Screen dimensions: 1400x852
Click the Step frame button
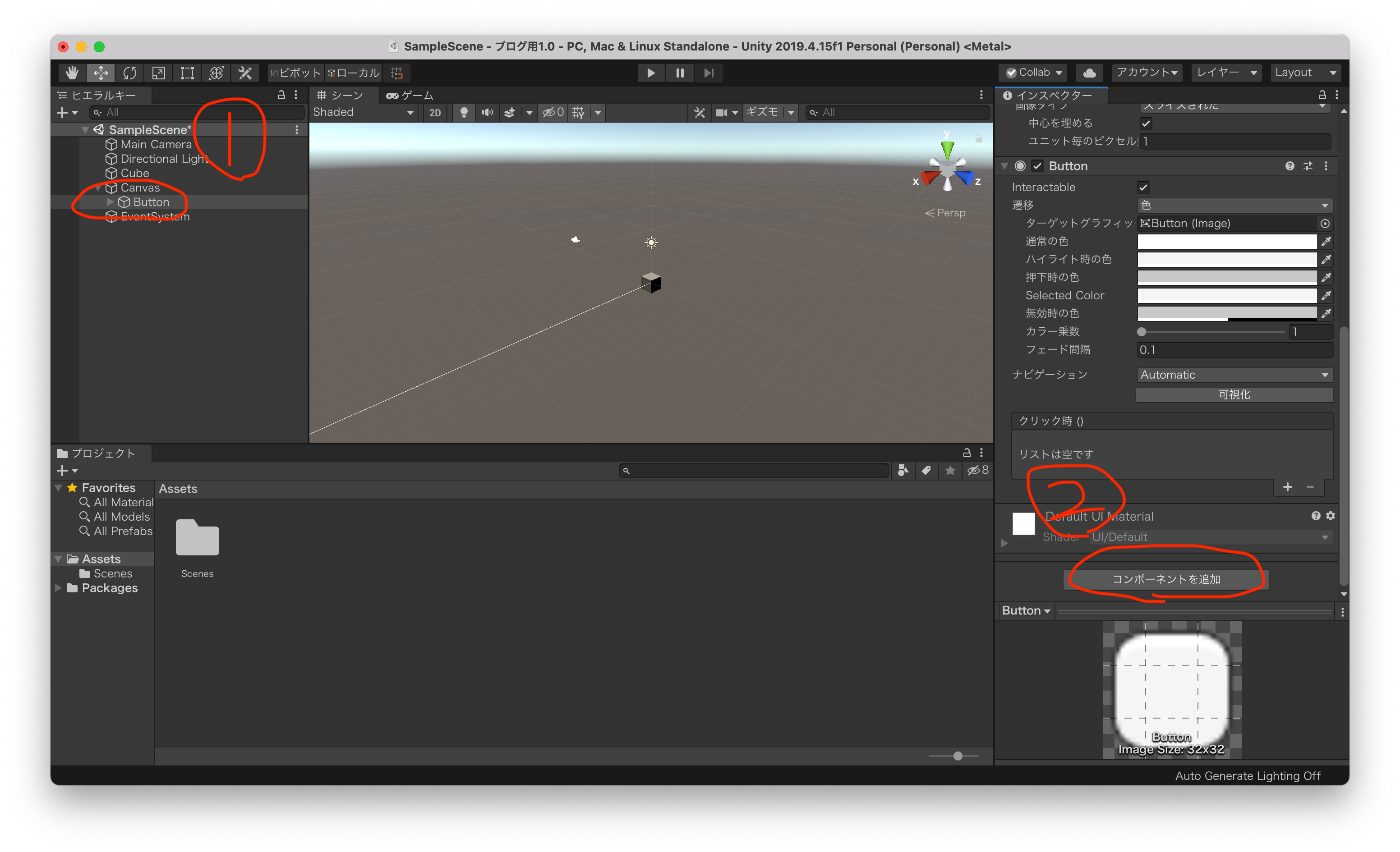point(708,73)
